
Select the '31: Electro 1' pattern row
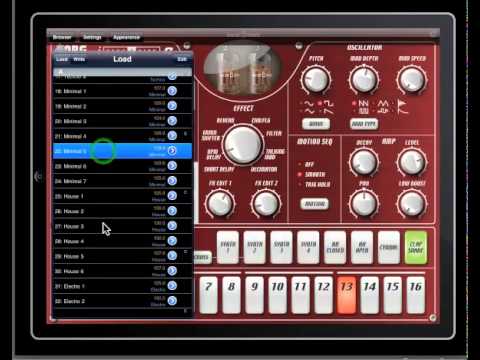(122, 286)
